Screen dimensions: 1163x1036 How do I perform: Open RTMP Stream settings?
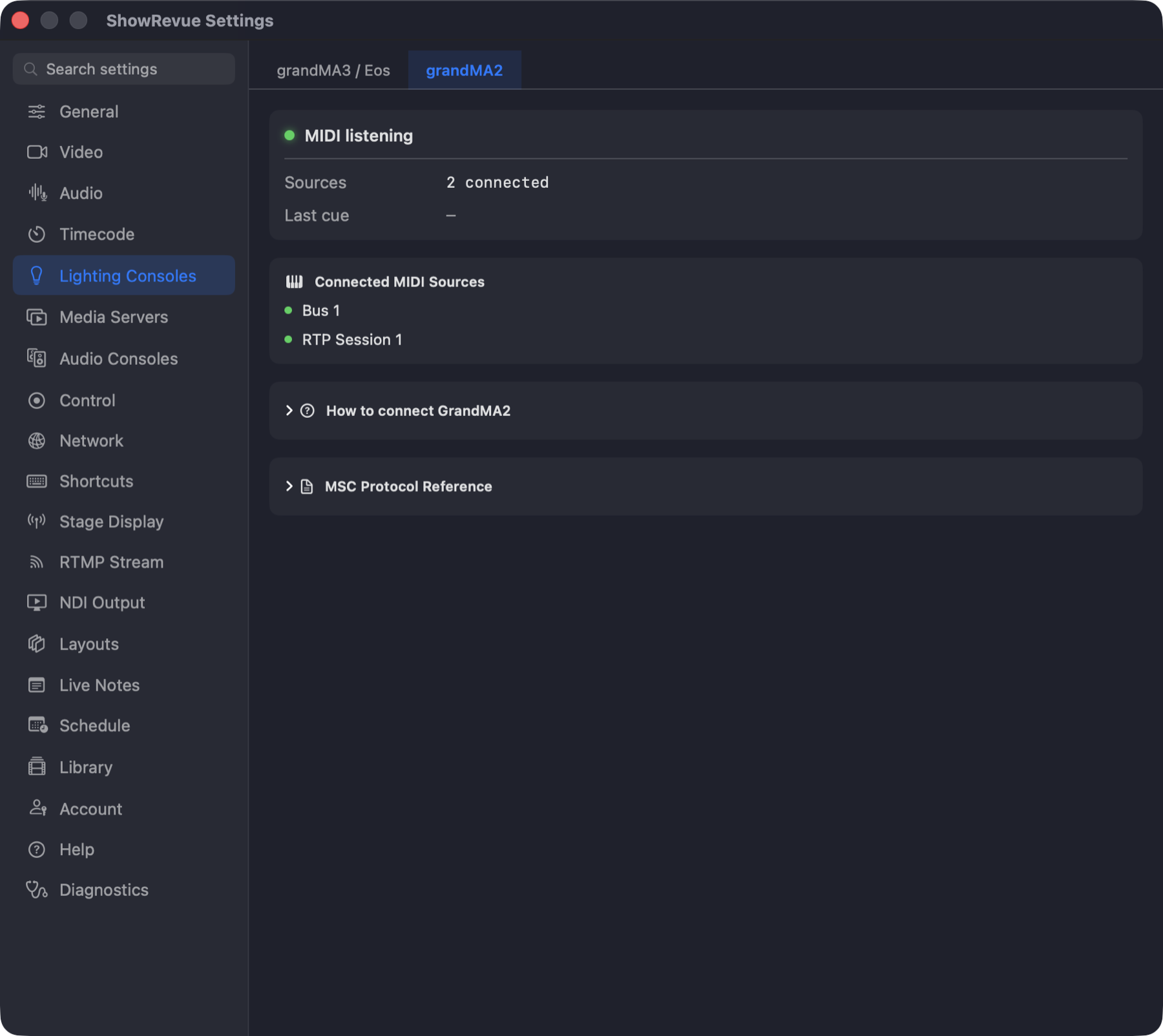coord(124,563)
